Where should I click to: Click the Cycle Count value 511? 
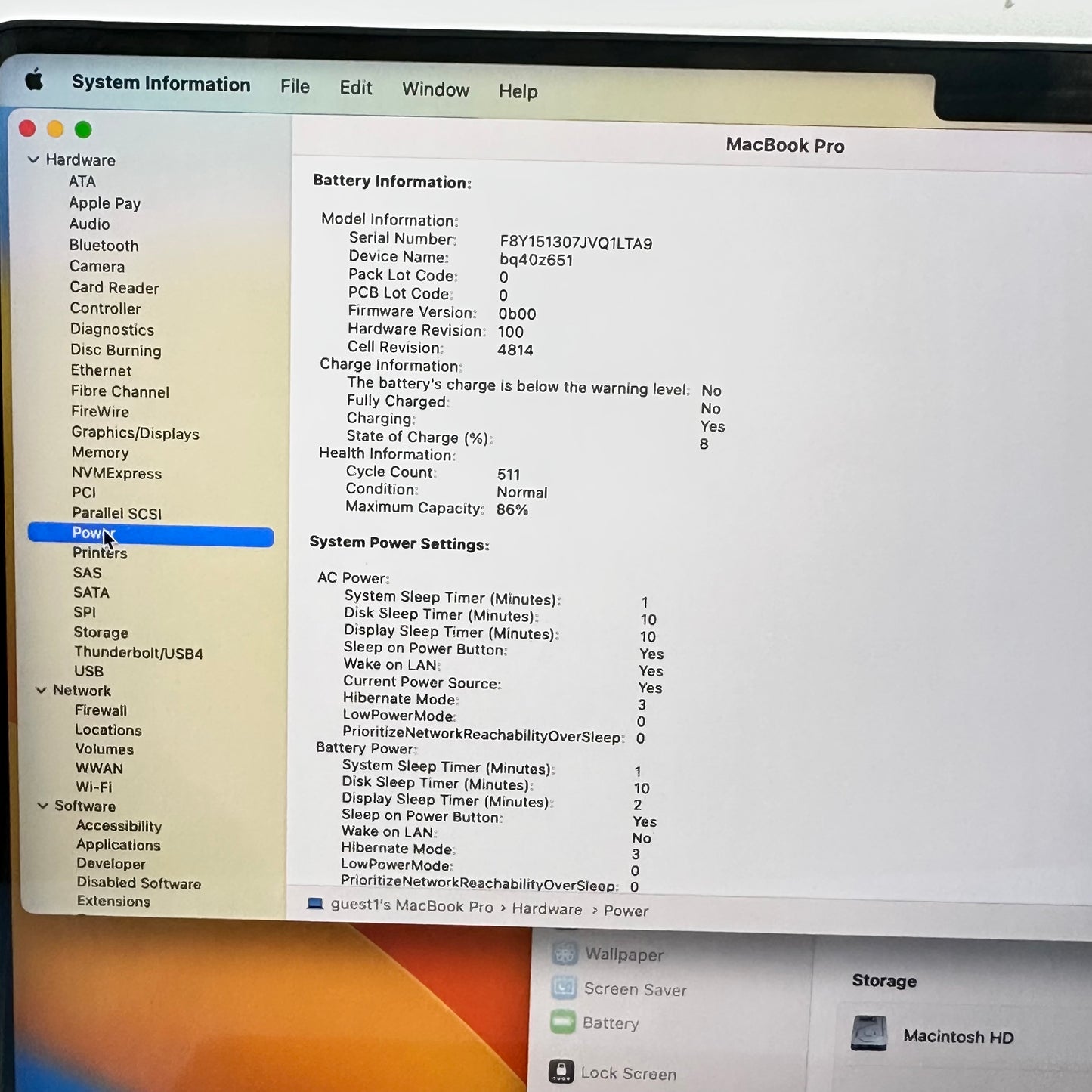(x=509, y=474)
